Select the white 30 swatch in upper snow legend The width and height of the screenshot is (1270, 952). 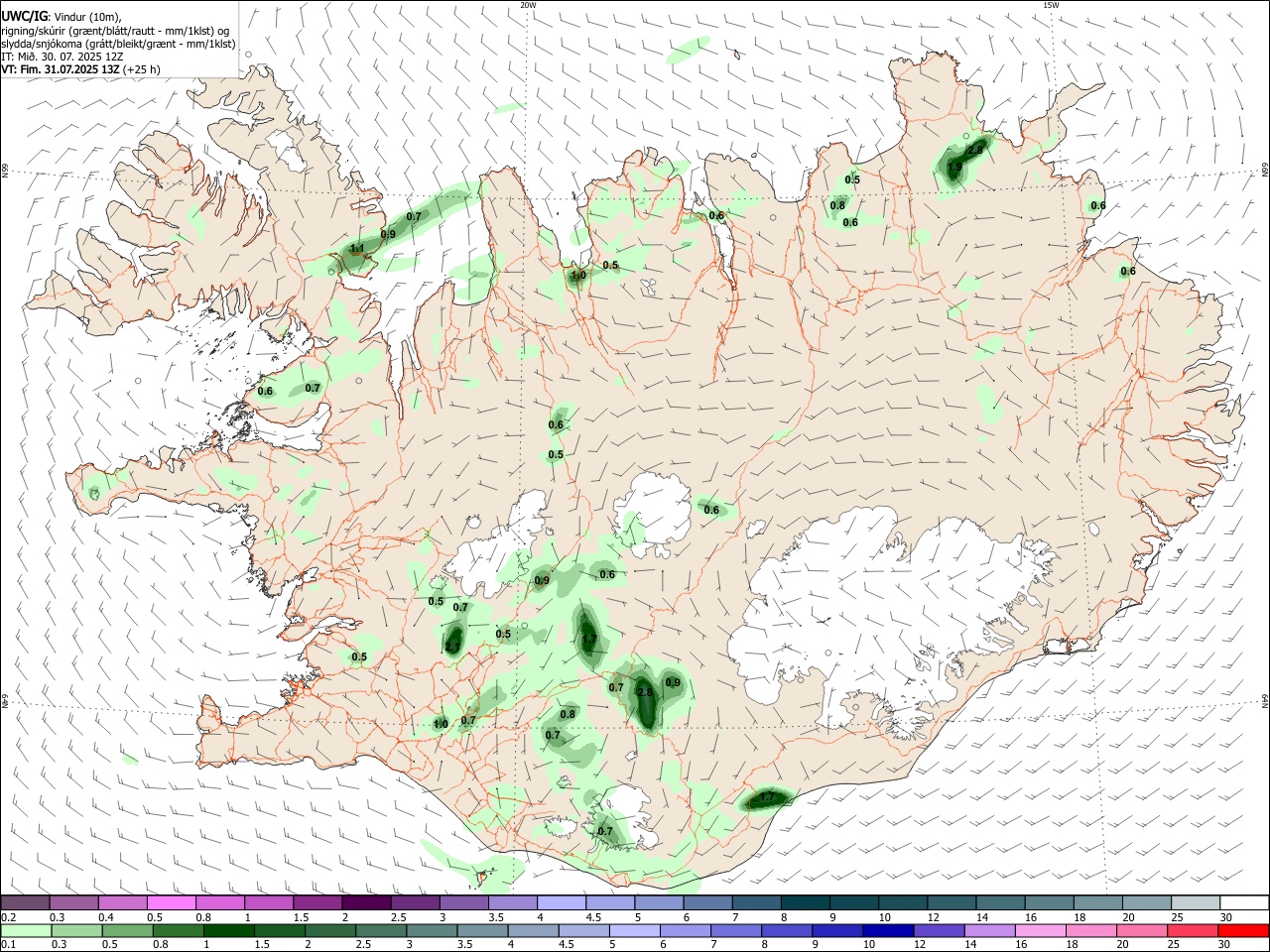[x=1243, y=903]
